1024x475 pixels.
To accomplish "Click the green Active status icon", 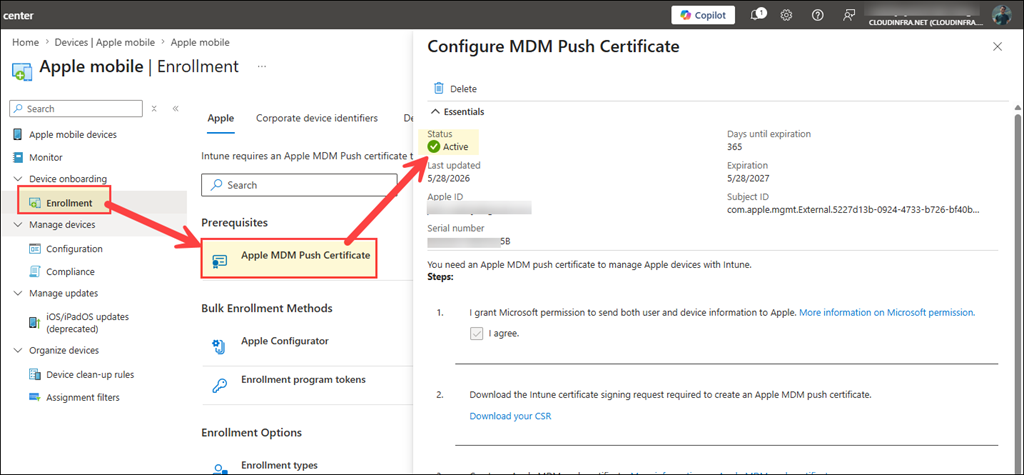I will tap(434, 146).
